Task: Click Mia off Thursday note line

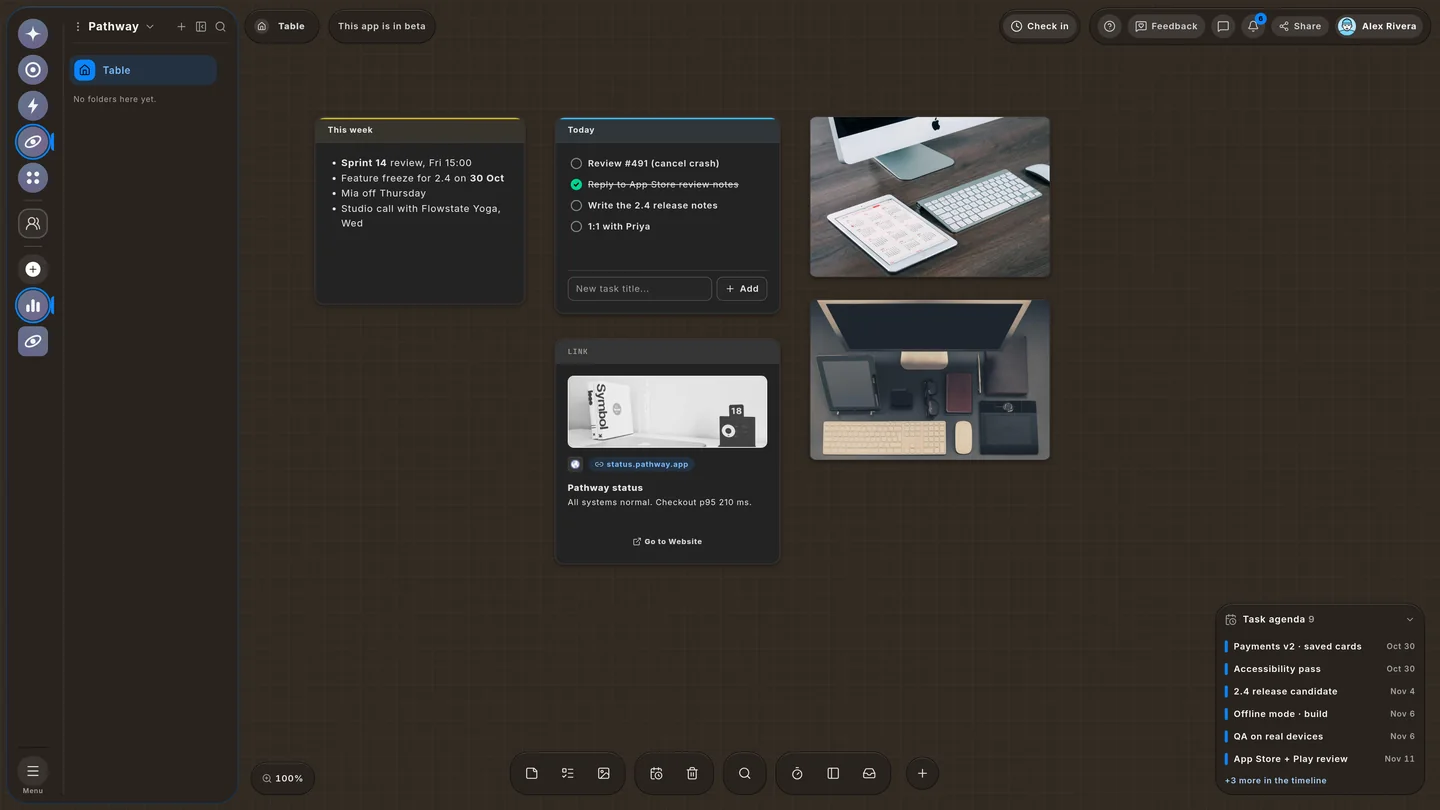Action: point(383,194)
